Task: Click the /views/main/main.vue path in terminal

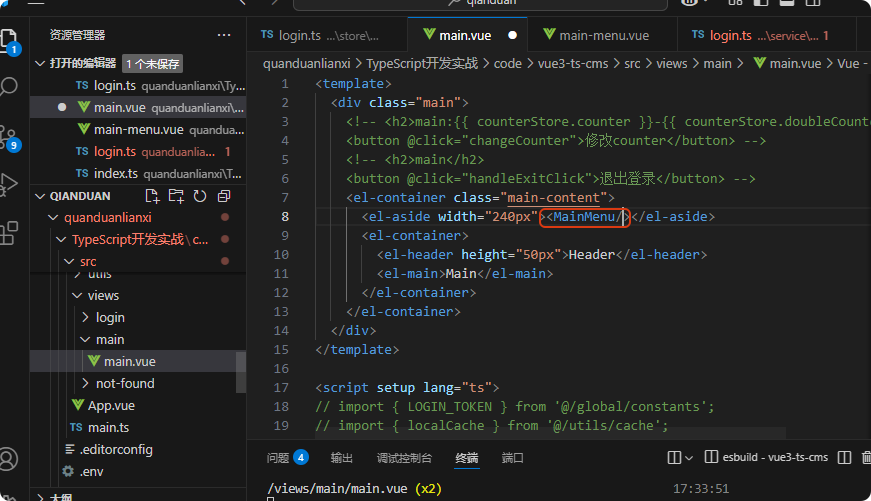Action: click(337, 489)
